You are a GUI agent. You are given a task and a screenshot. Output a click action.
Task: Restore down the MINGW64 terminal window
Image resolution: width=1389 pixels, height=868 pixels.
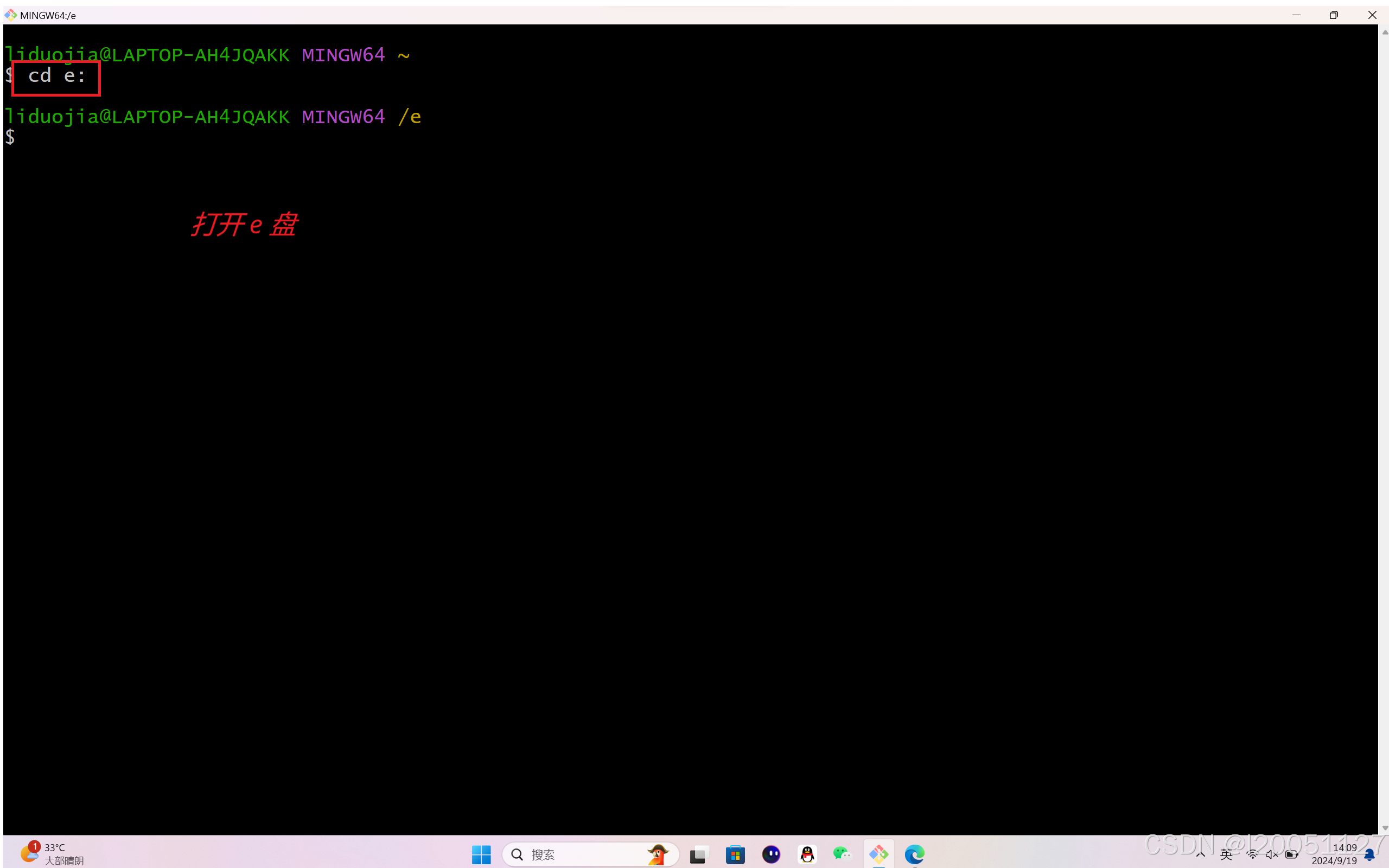1333,15
